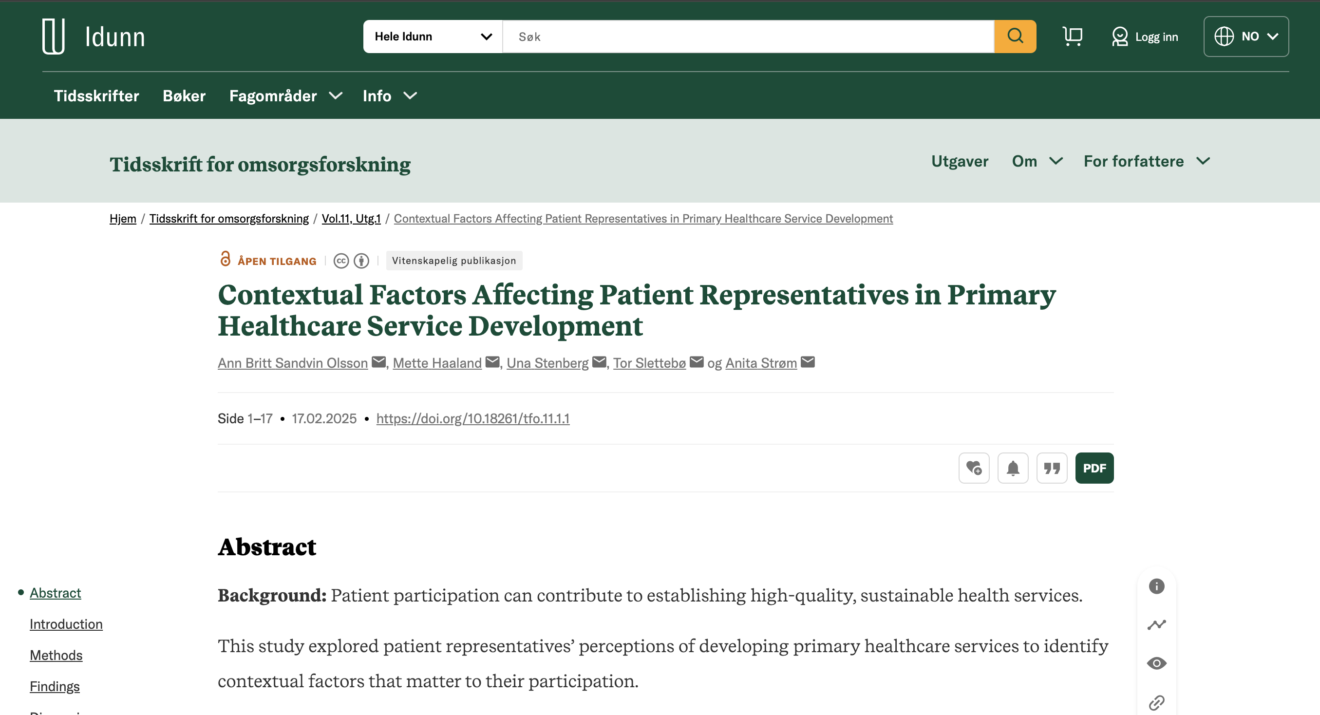
Task: Open the NO language dropdown
Action: point(1246,37)
